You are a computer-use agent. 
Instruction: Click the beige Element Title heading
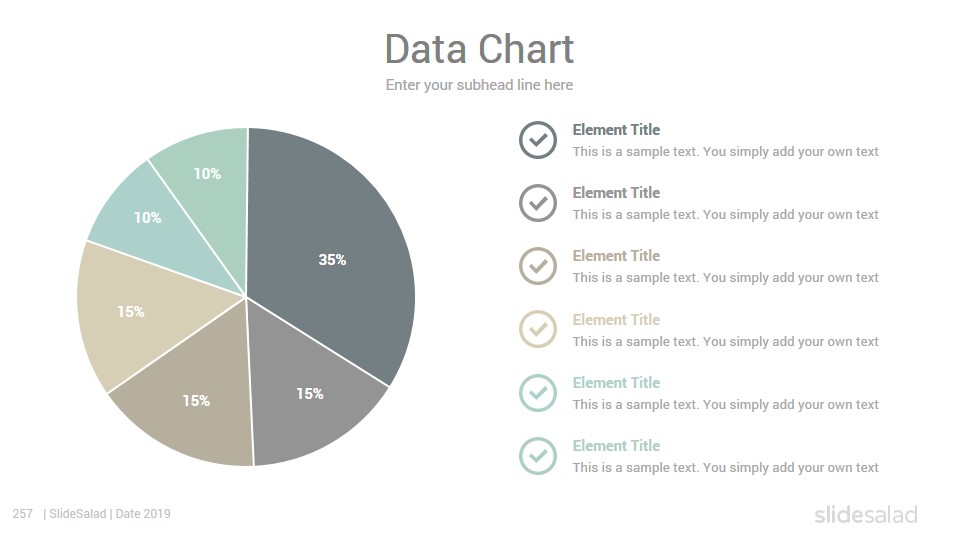pyautogui.click(x=616, y=320)
